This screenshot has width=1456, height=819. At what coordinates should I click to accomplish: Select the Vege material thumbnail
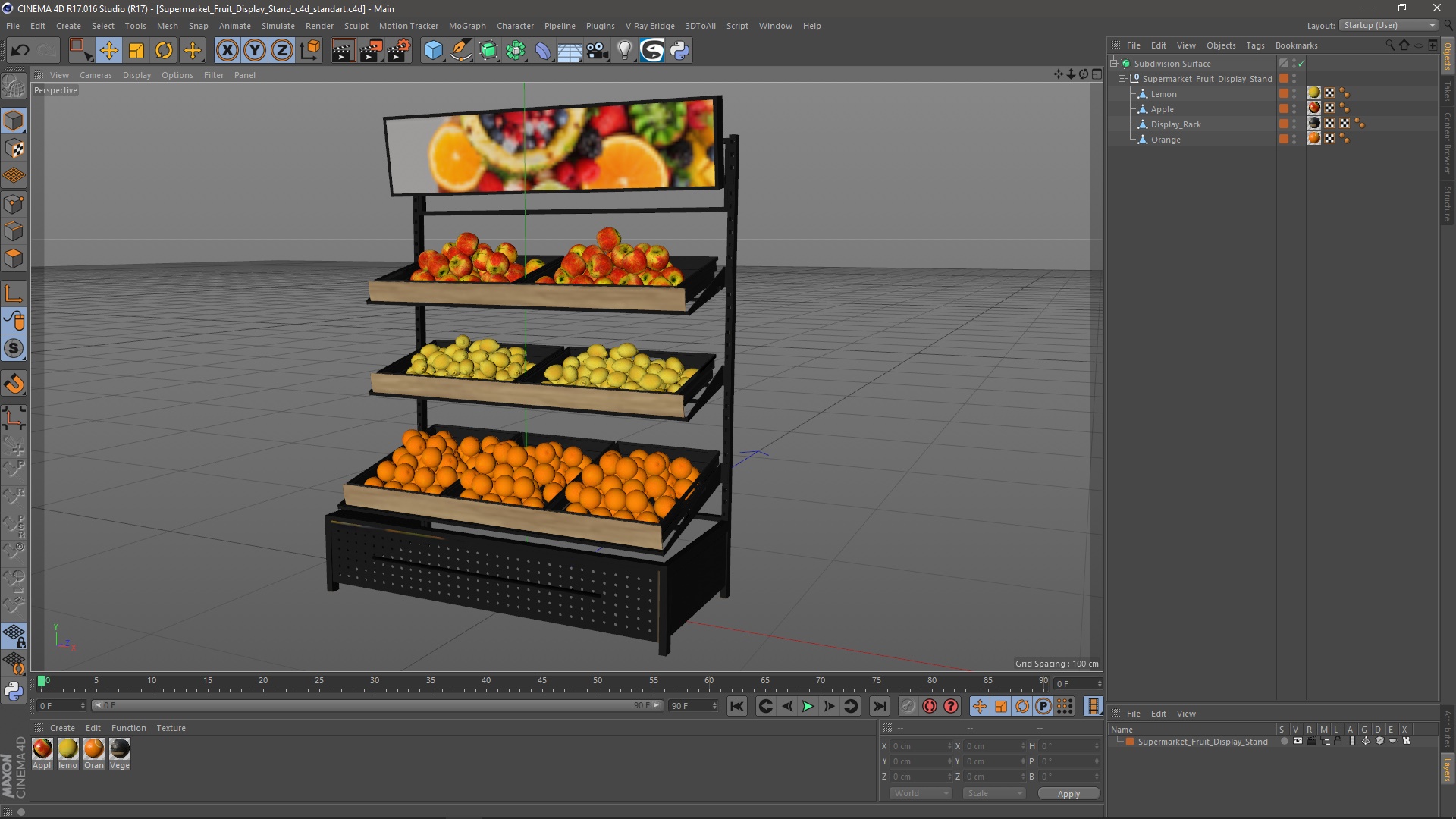[x=120, y=748]
